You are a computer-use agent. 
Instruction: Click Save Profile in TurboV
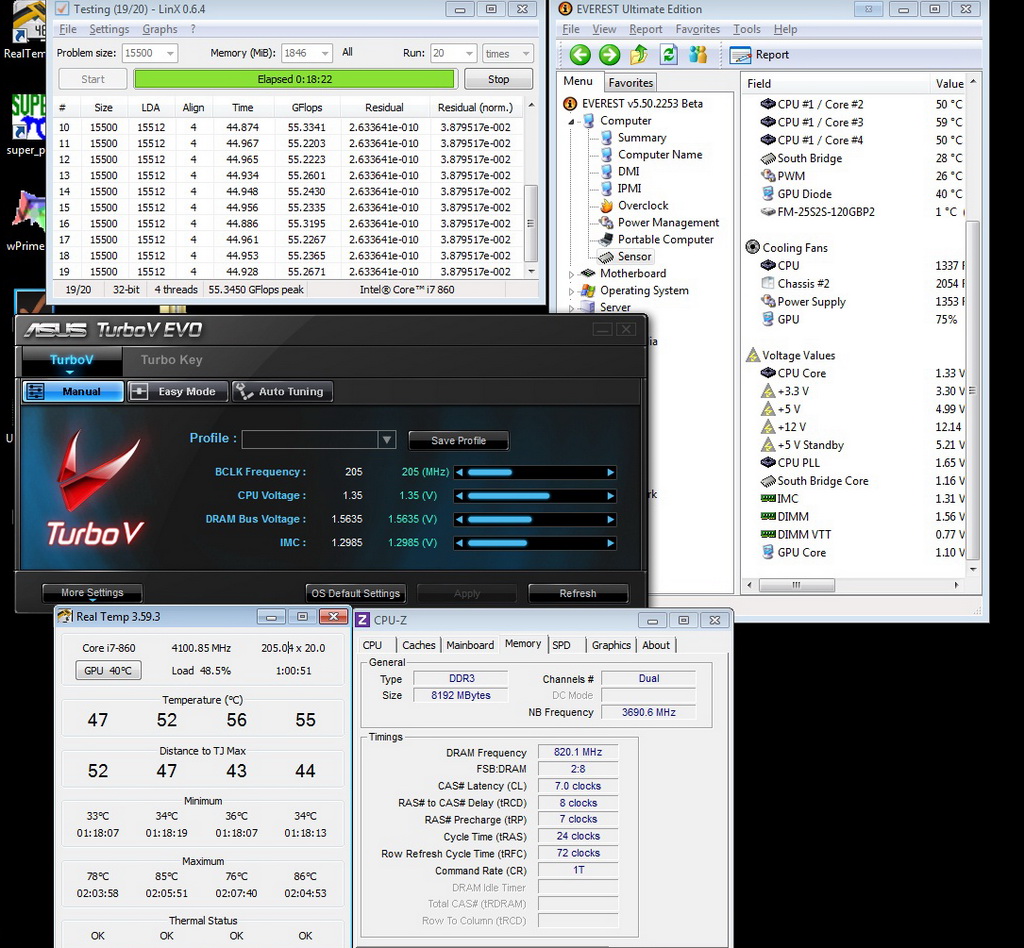[x=458, y=441]
